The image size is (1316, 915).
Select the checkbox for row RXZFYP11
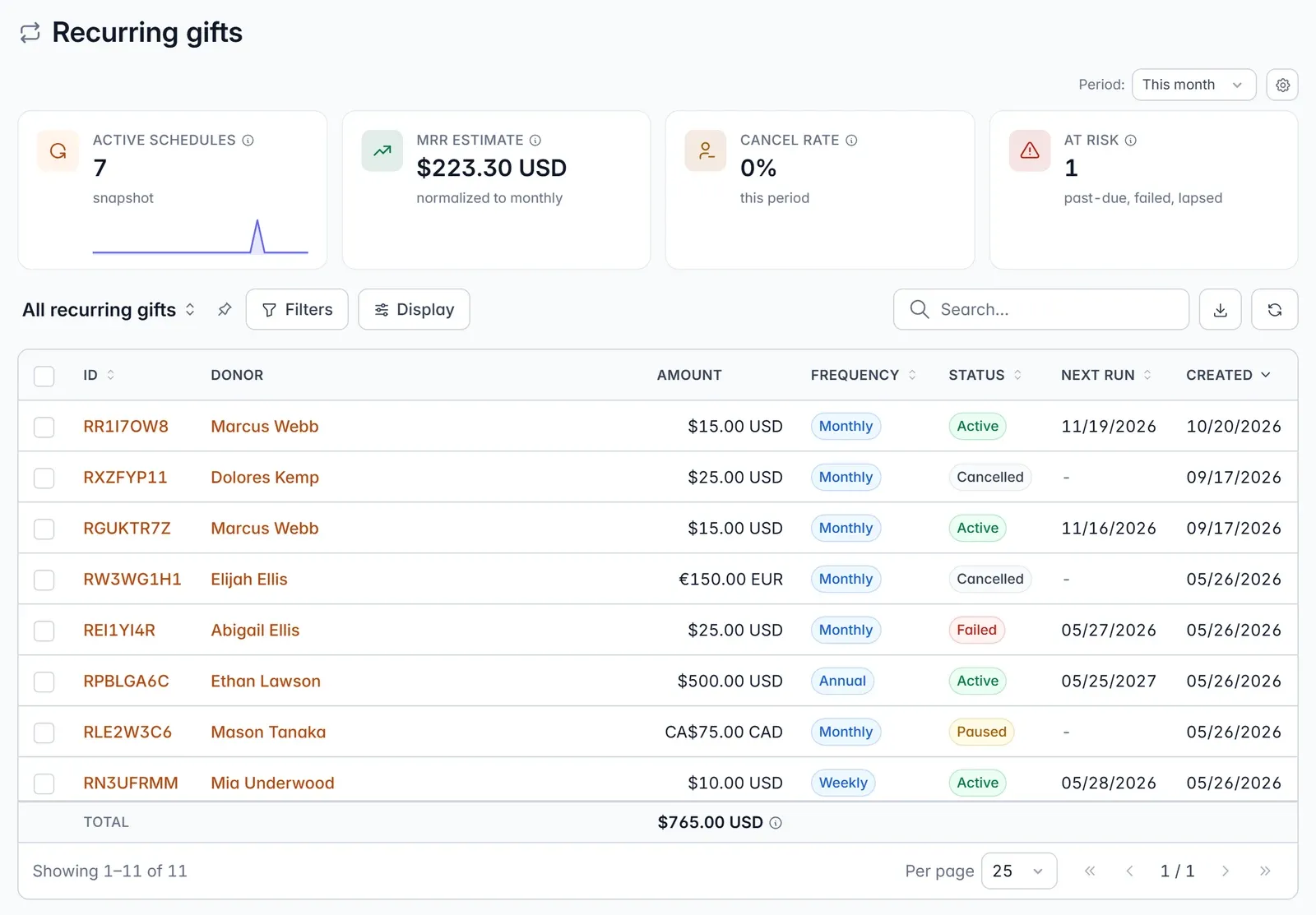coord(44,478)
